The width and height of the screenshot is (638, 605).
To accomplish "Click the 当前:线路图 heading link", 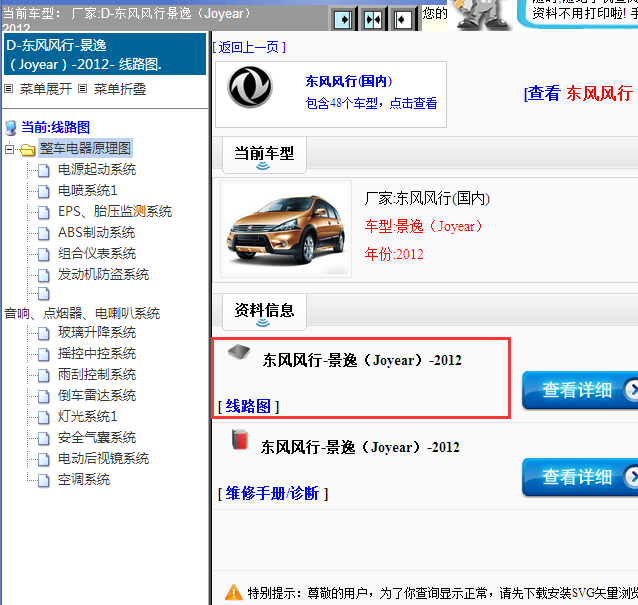I will tap(55, 127).
